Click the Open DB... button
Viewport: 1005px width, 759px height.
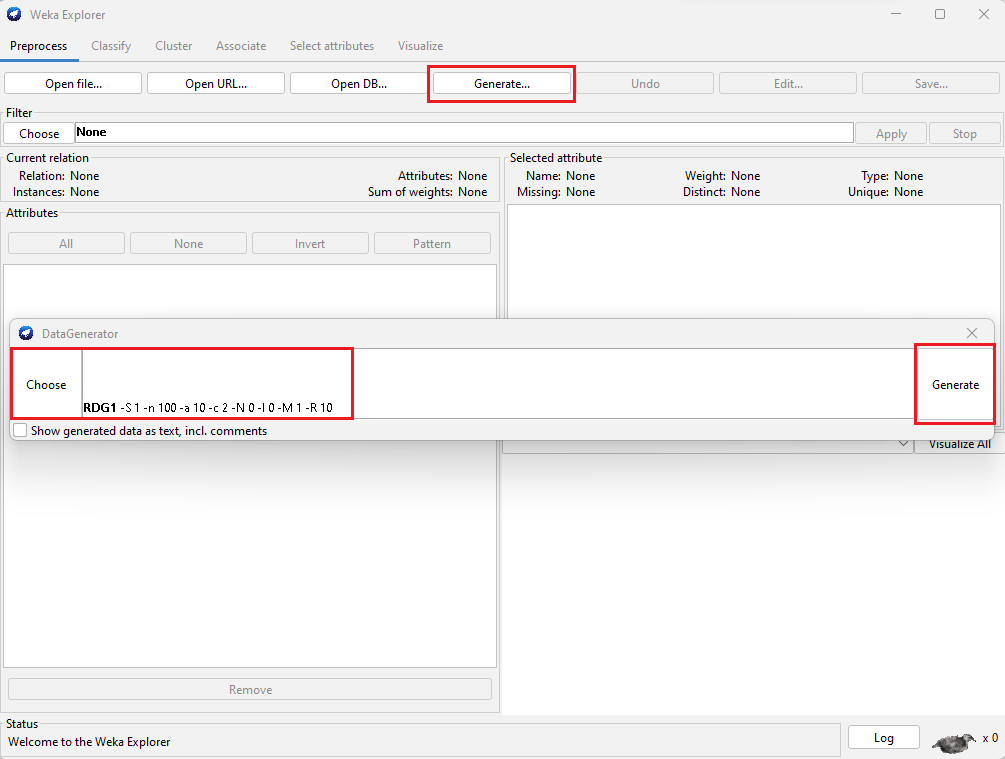click(x=359, y=83)
